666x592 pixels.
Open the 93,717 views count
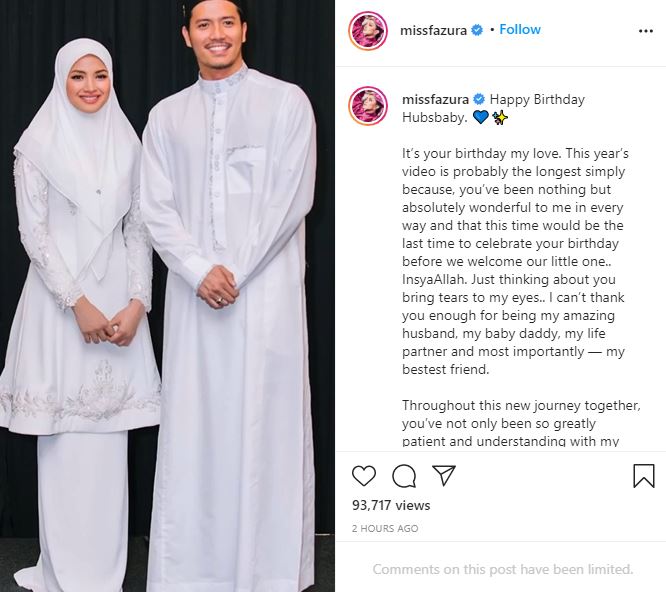tap(391, 505)
